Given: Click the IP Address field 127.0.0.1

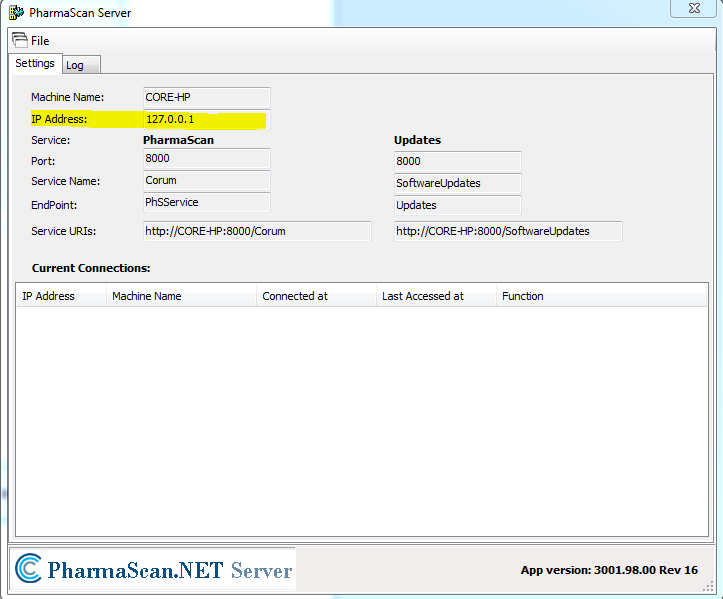Looking at the screenshot, I should (x=206, y=120).
